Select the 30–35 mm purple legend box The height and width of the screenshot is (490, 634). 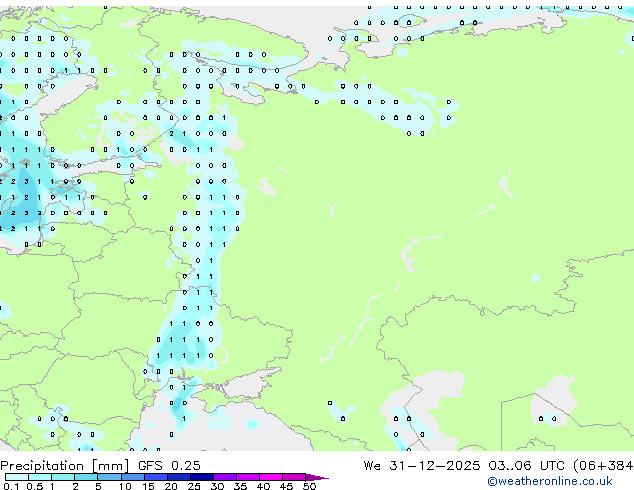tap(225, 477)
